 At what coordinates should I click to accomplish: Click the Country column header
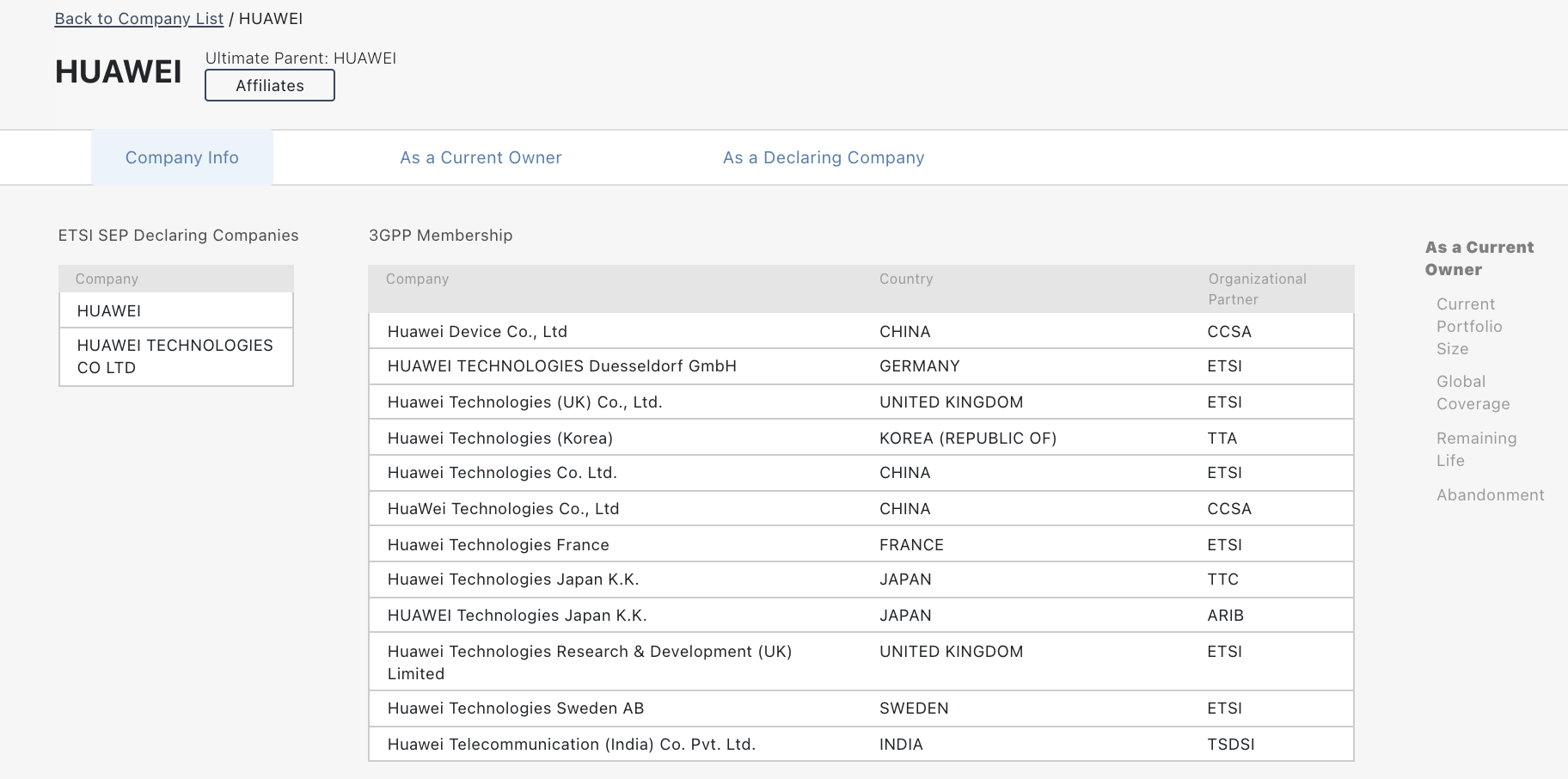click(906, 279)
